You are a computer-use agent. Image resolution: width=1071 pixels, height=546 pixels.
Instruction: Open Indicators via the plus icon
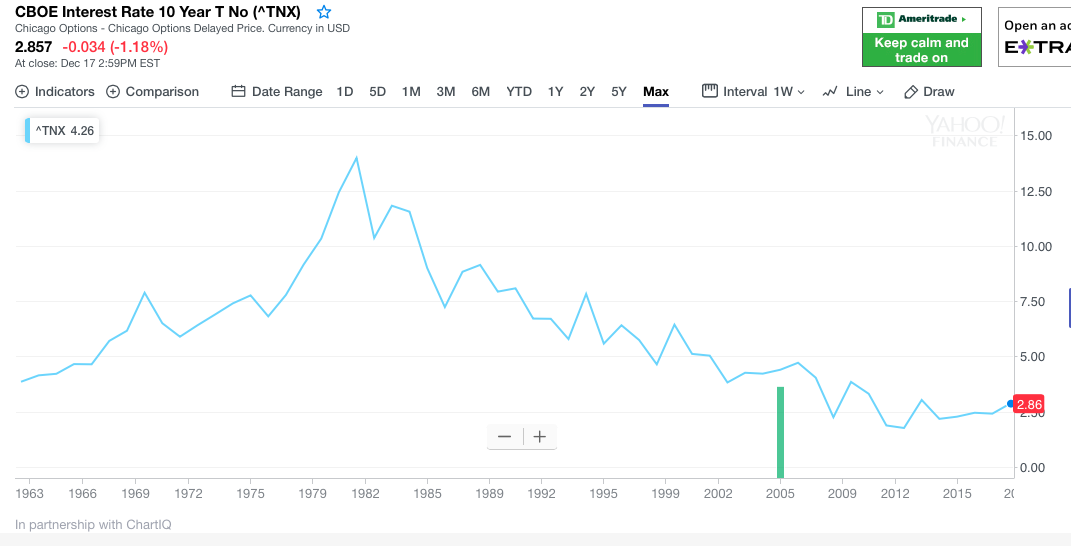(x=22, y=91)
